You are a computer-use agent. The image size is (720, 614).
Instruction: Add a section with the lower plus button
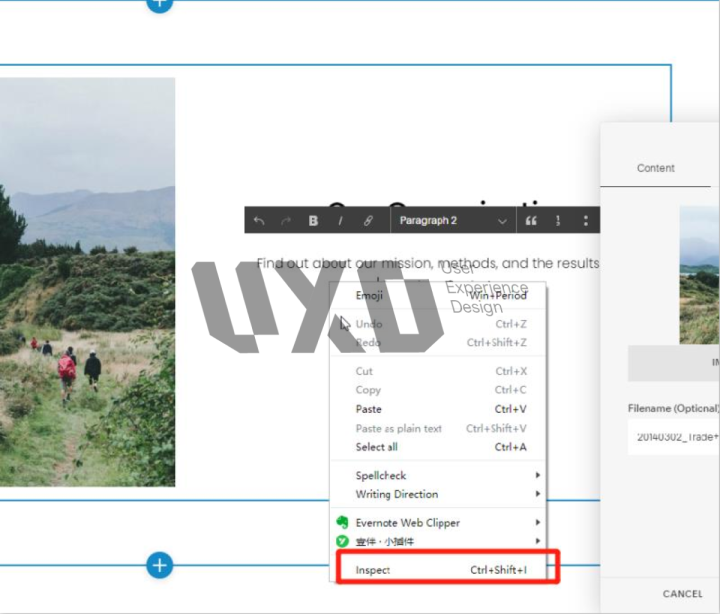(x=159, y=565)
